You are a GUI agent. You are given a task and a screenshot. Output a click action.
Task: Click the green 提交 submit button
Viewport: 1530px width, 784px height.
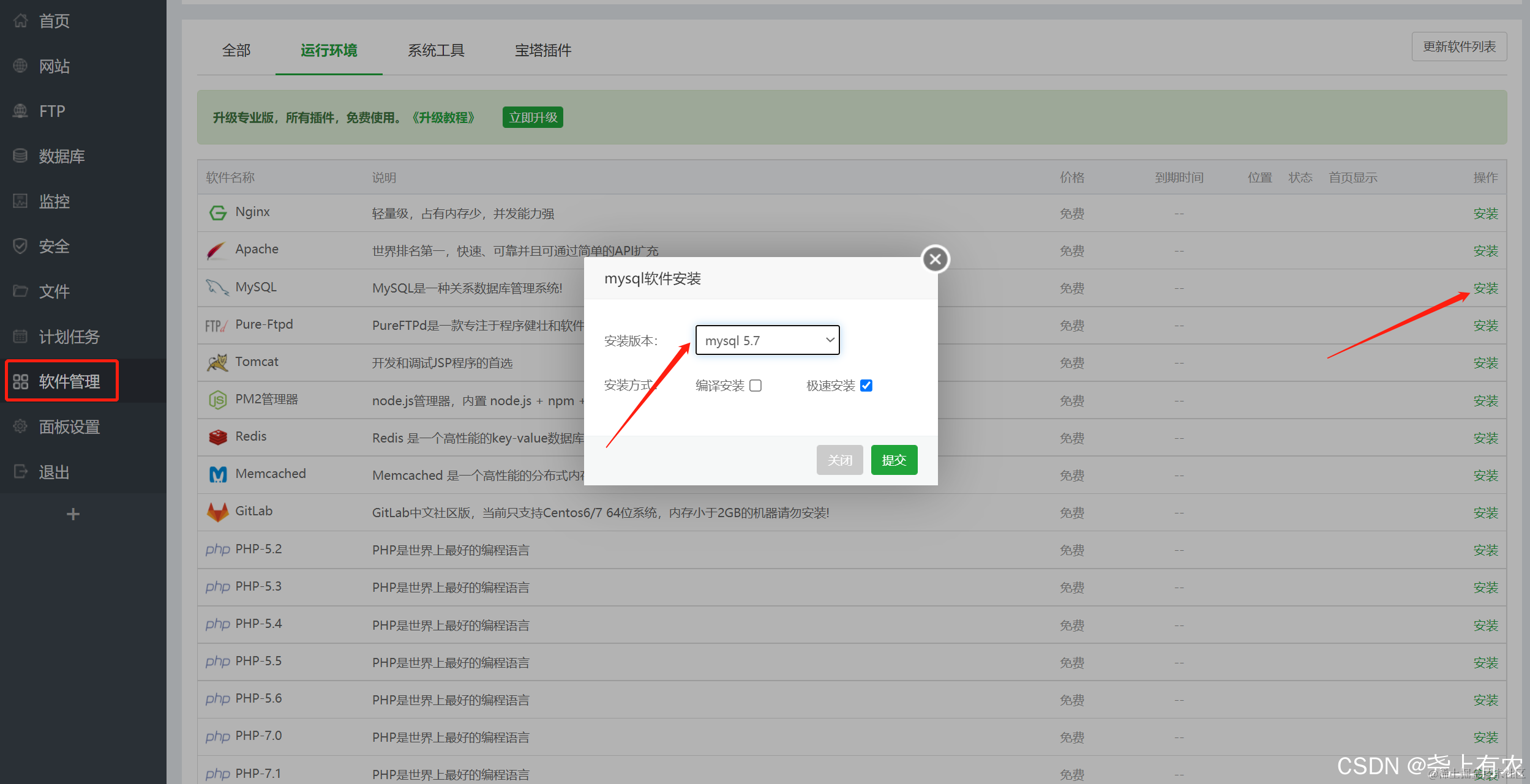coord(893,460)
